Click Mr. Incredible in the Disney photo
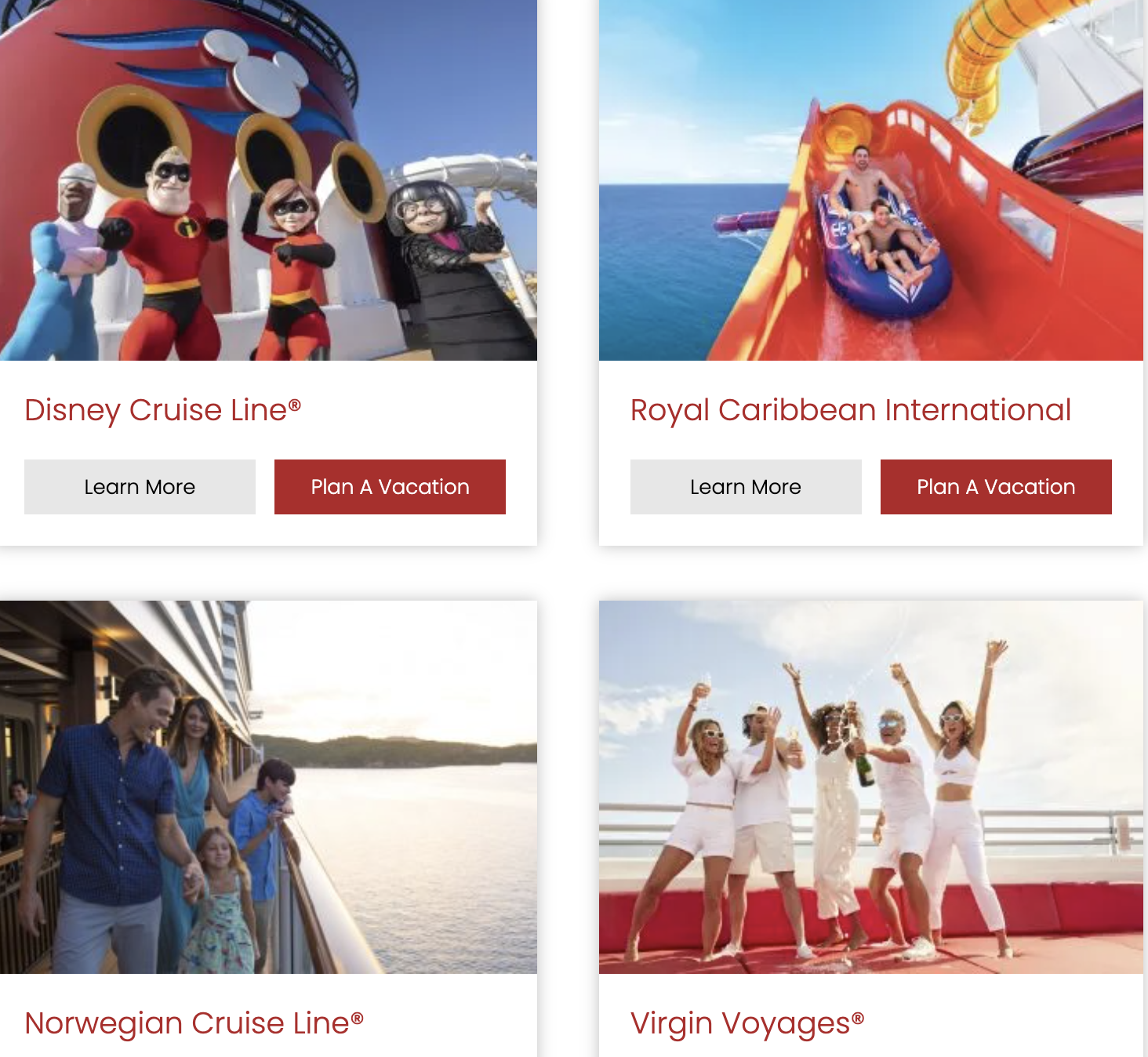 (169, 251)
